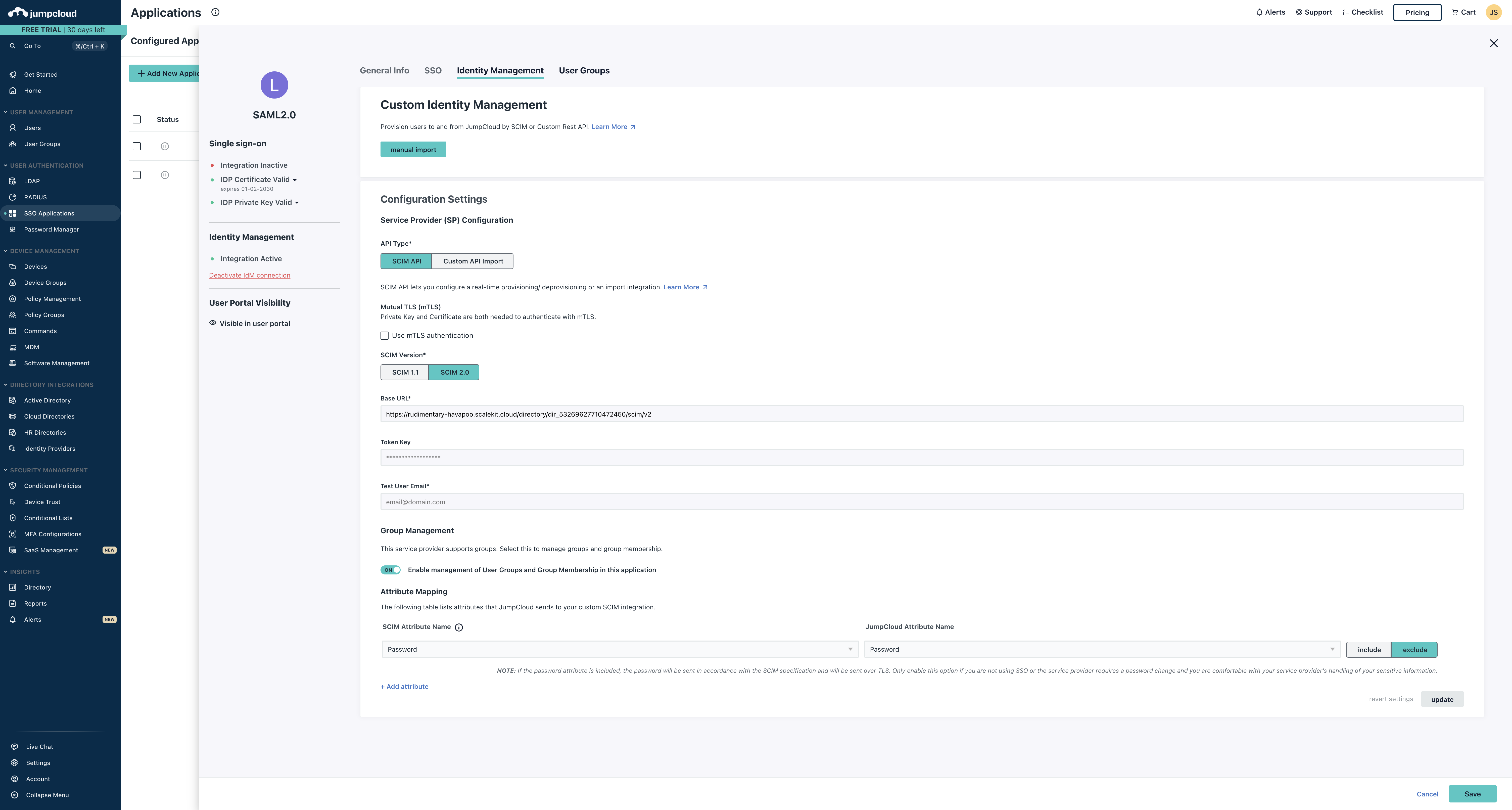Collapse SECURITY MANAGEMENT section
The image size is (1512, 810).
coord(5,470)
